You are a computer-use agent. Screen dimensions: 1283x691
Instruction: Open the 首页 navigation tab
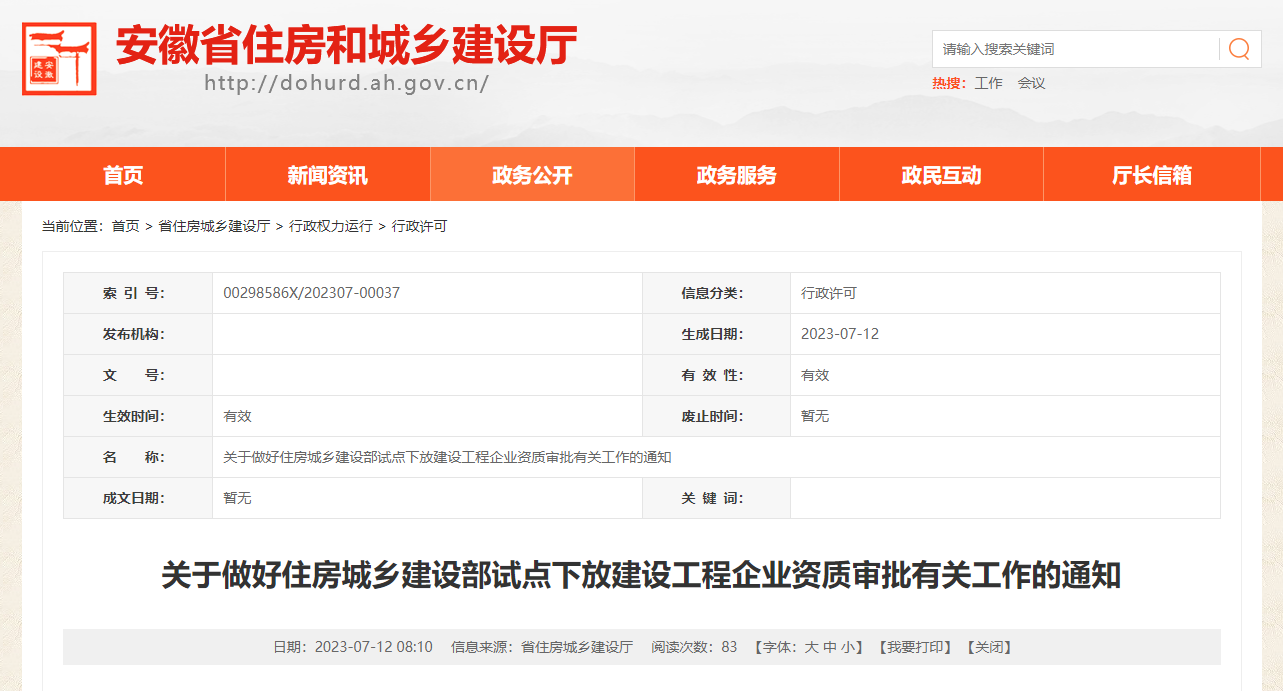[123, 175]
